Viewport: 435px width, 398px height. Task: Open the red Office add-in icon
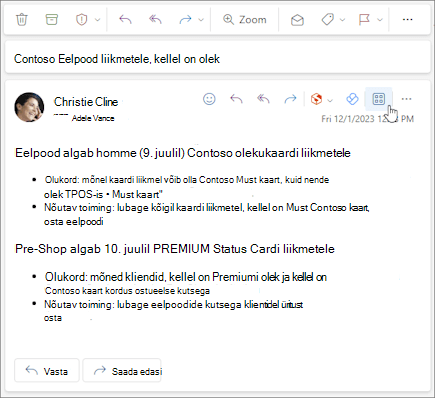[x=316, y=99]
